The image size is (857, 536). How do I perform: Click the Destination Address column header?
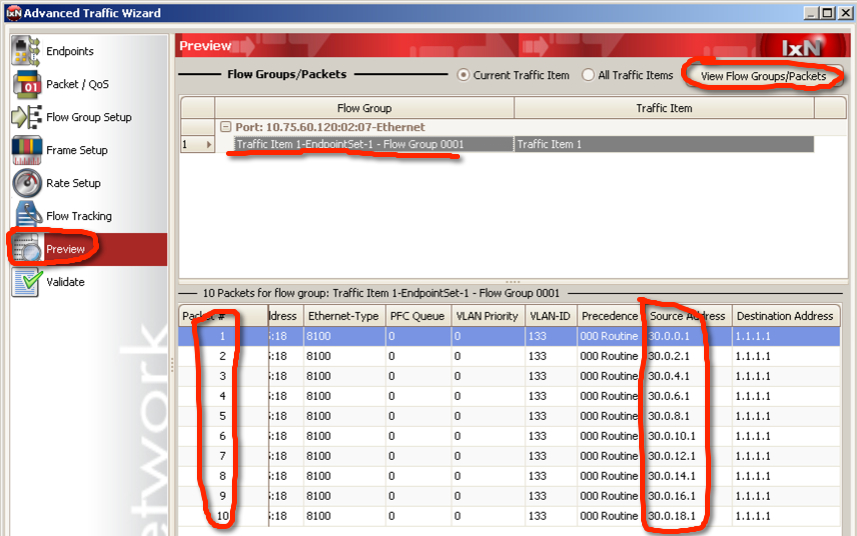(785, 316)
